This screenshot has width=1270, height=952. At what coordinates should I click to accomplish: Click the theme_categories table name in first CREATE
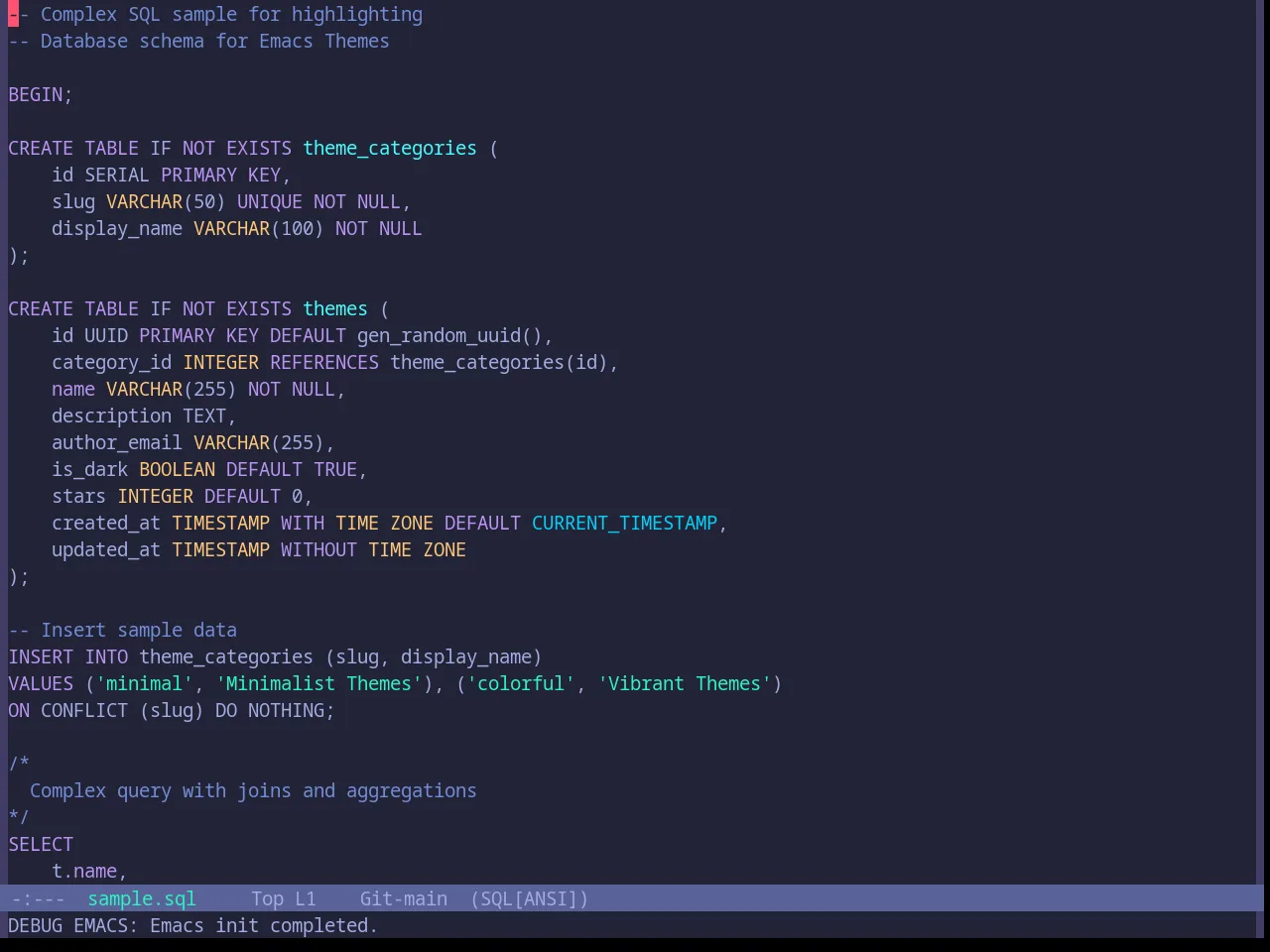390,148
